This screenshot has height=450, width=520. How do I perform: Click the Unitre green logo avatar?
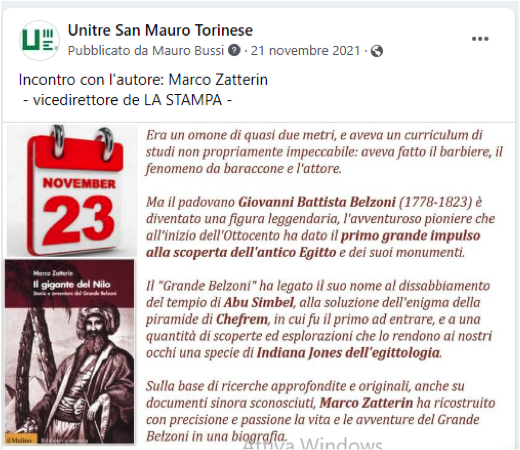click(x=39, y=40)
